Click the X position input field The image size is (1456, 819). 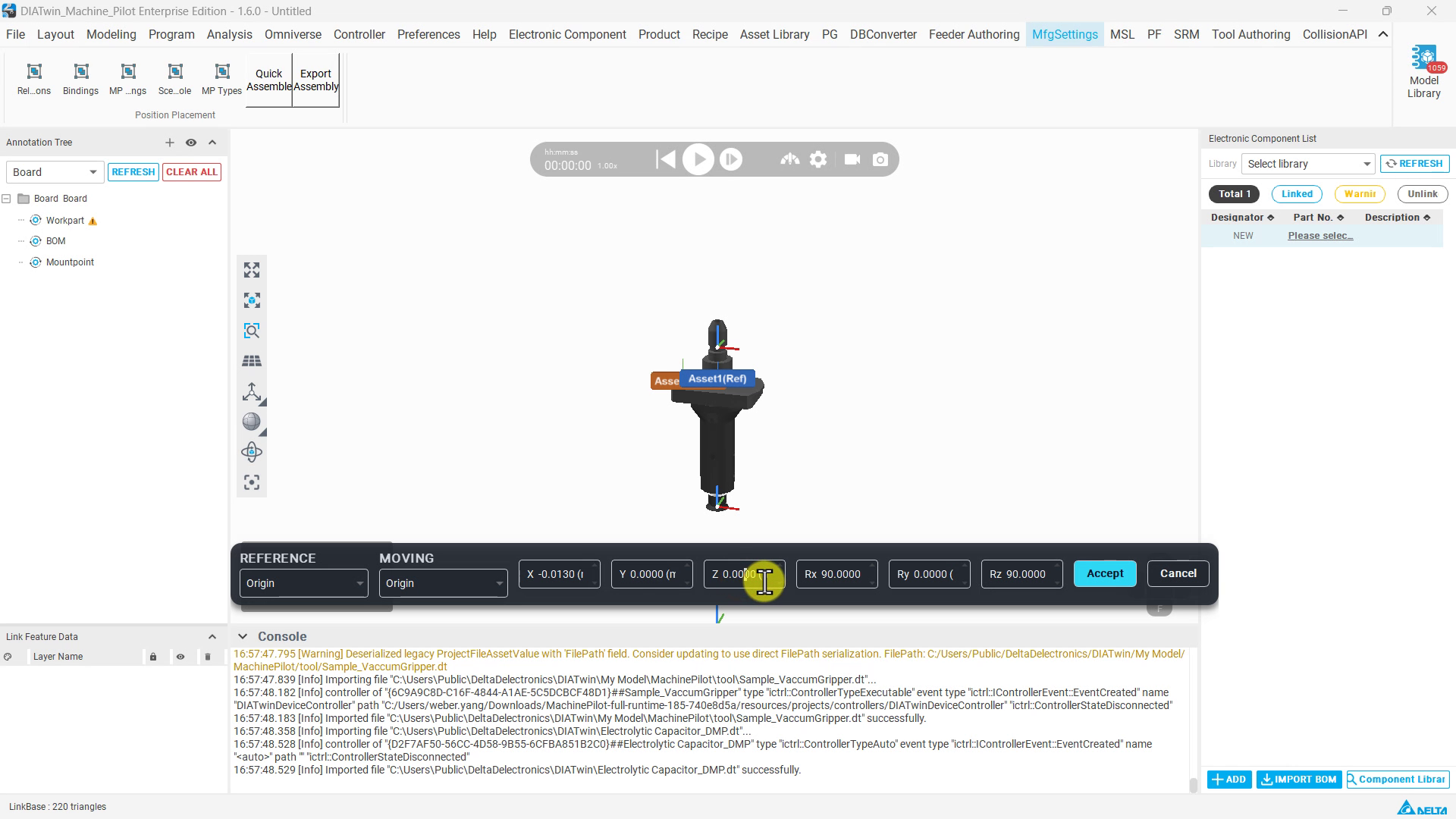[x=559, y=574]
